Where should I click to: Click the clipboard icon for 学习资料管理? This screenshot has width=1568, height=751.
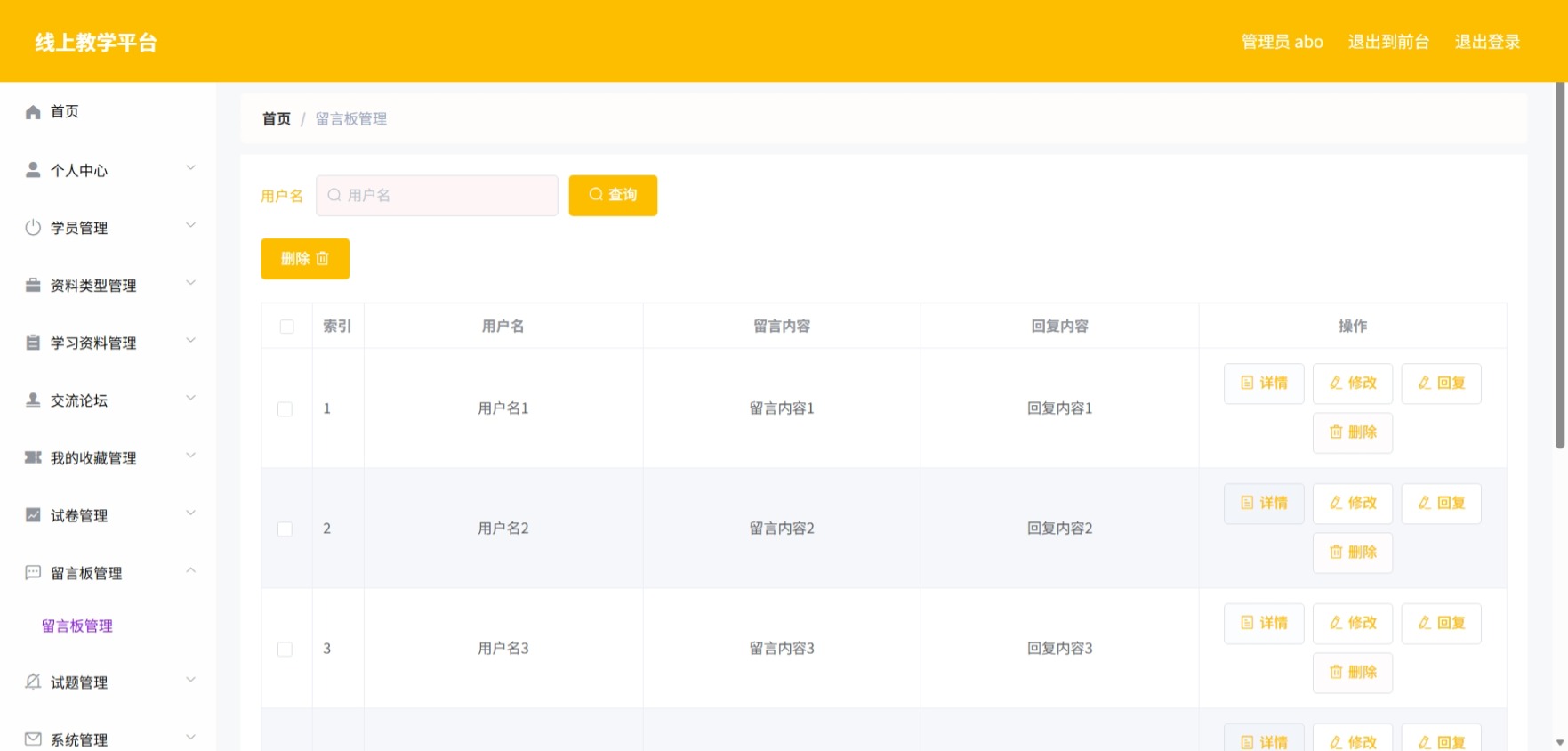click(33, 343)
